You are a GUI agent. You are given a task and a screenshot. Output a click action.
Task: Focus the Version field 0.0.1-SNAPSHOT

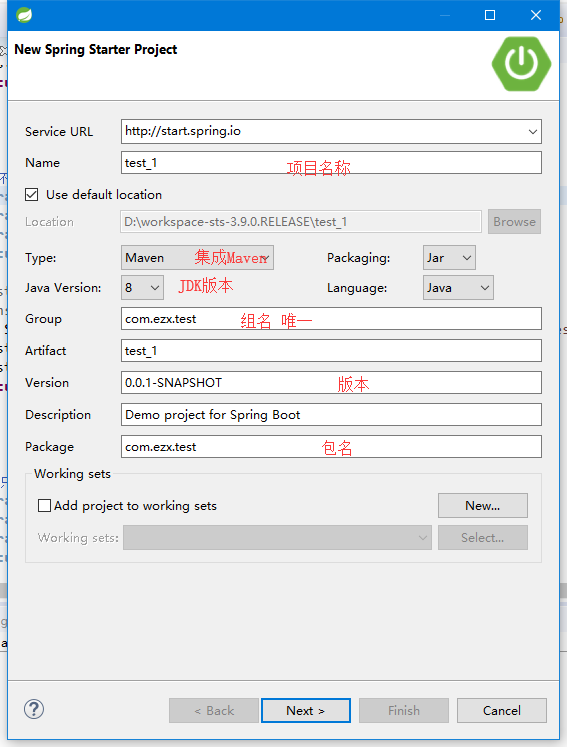(x=331, y=383)
